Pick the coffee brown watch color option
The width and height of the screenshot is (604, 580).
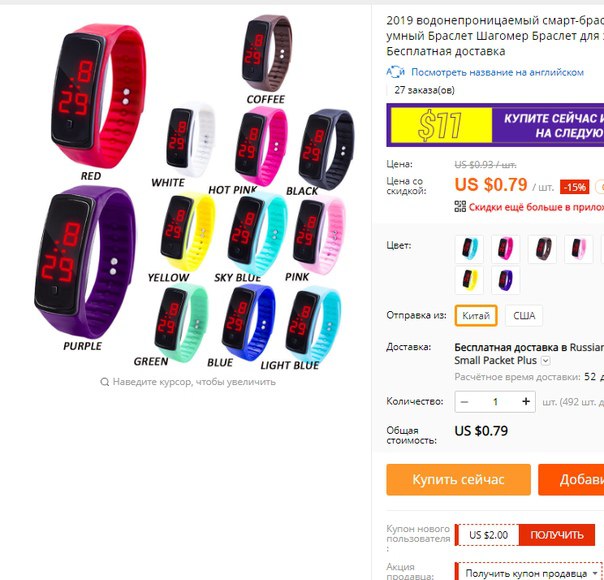click(x=542, y=249)
